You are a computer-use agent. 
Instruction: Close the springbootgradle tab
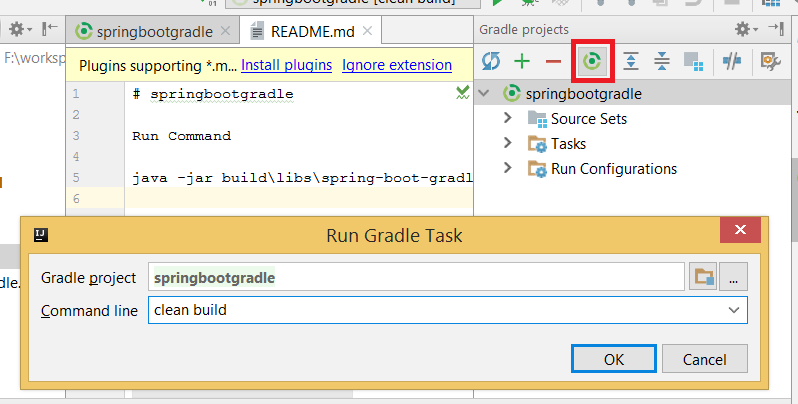click(x=225, y=31)
